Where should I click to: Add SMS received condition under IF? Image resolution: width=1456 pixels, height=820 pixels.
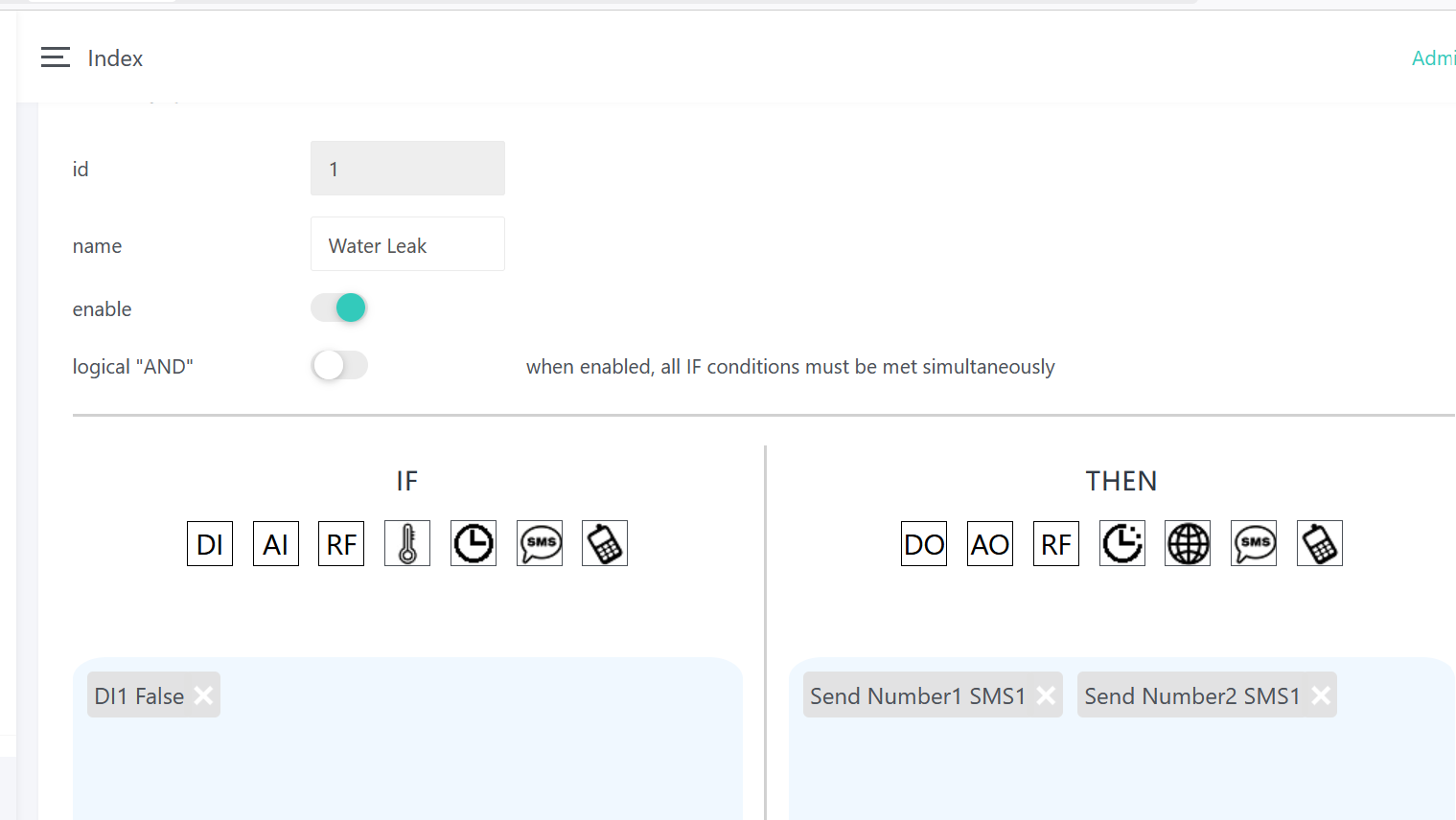click(x=540, y=544)
